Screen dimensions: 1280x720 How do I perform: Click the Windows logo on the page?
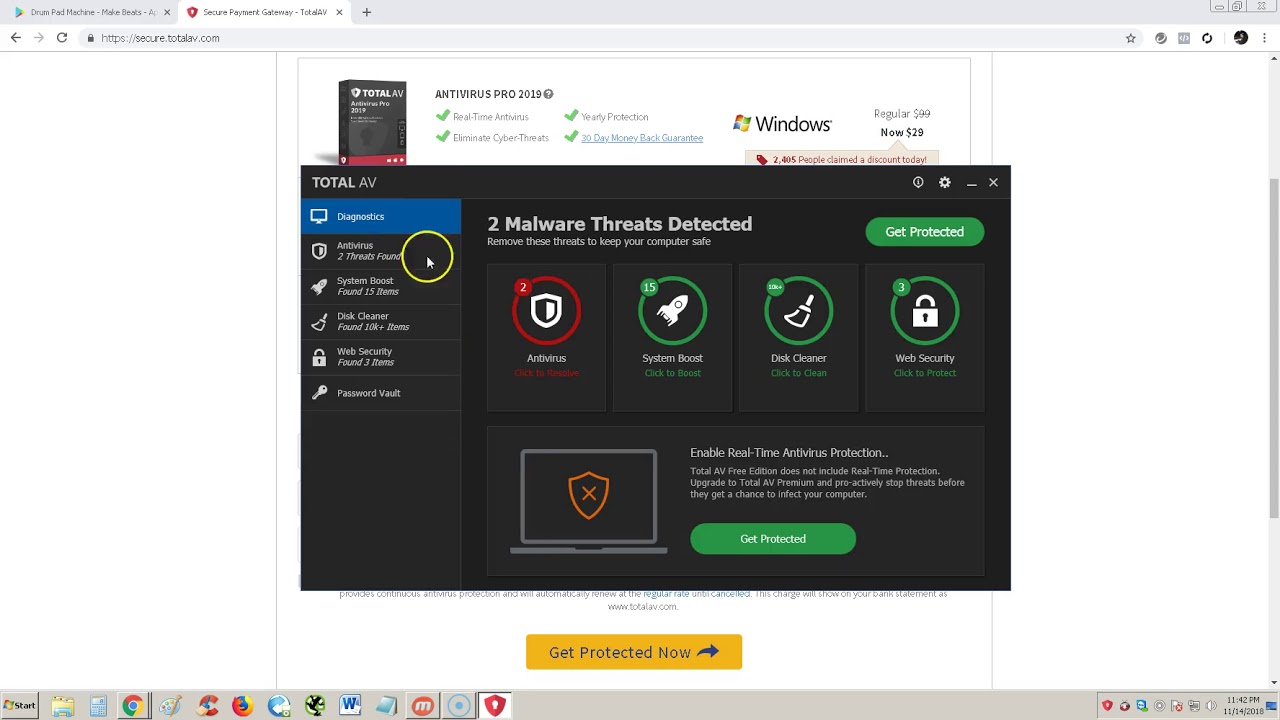782,124
